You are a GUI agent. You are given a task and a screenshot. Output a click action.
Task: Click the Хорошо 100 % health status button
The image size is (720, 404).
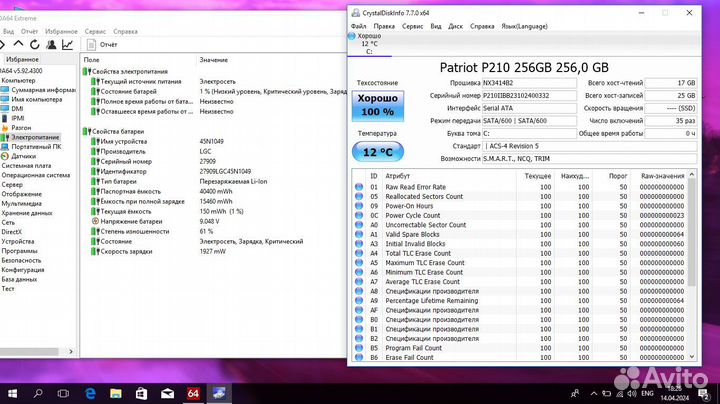point(377,104)
